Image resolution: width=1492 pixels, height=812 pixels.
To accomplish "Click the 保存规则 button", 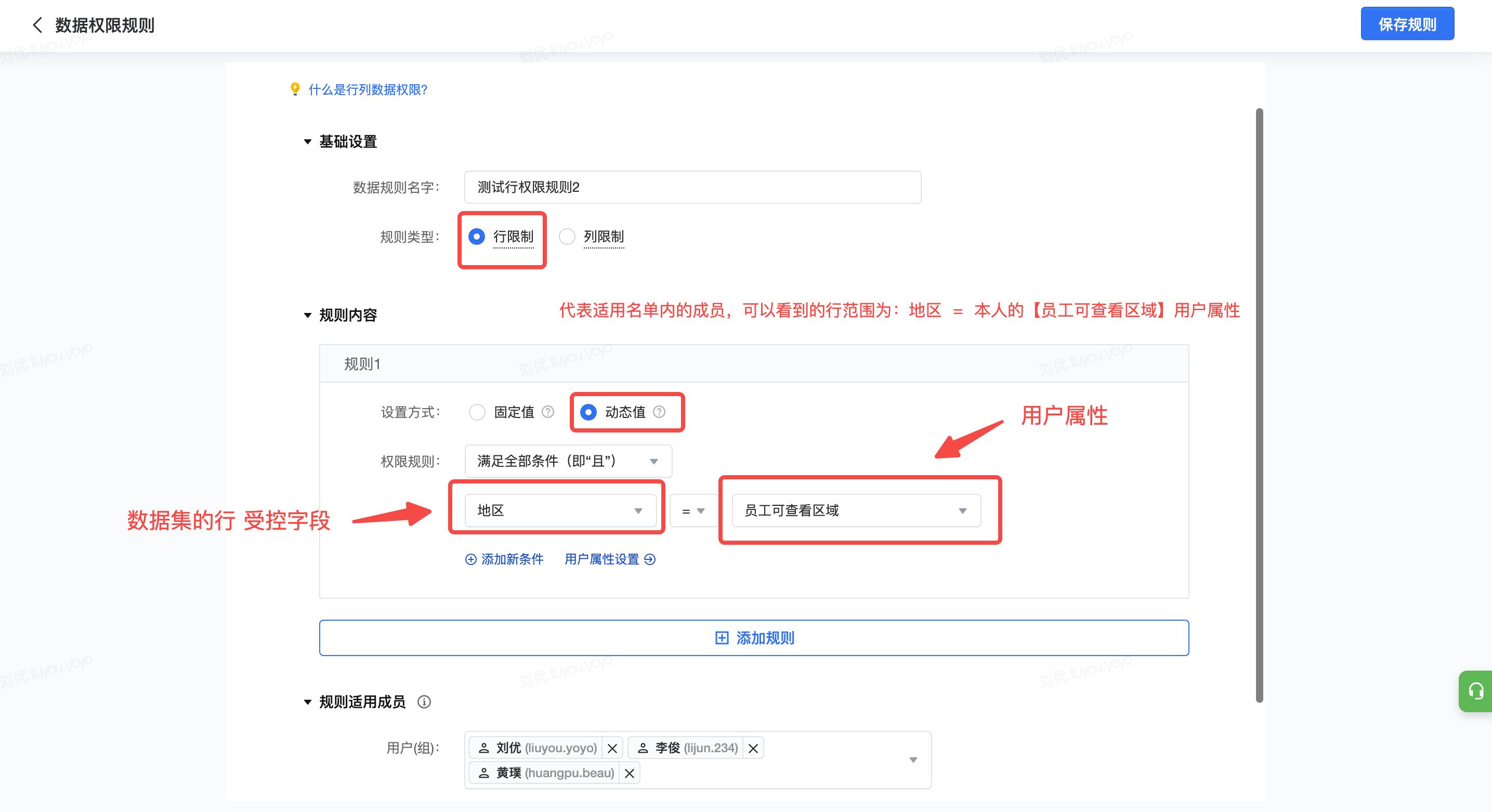I will tap(1407, 24).
